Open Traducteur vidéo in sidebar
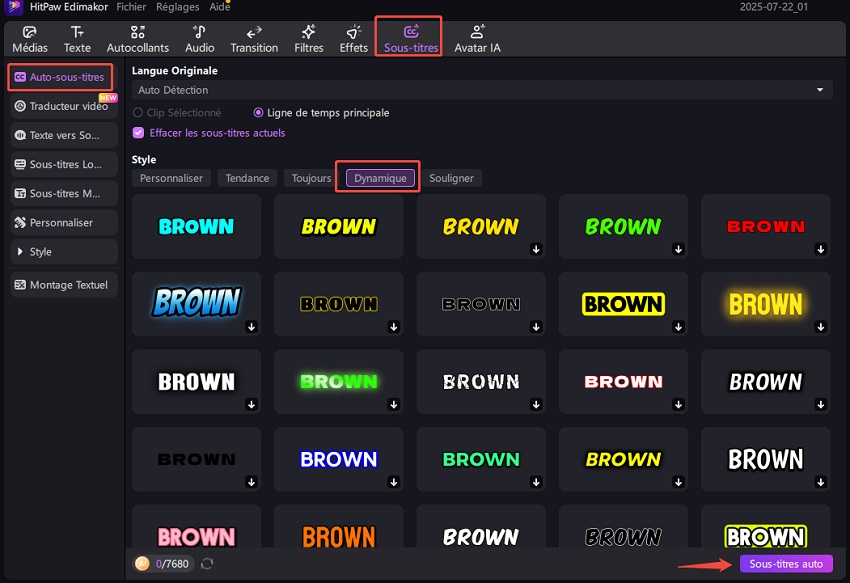Viewport: 850px width, 583px height. coord(63,106)
